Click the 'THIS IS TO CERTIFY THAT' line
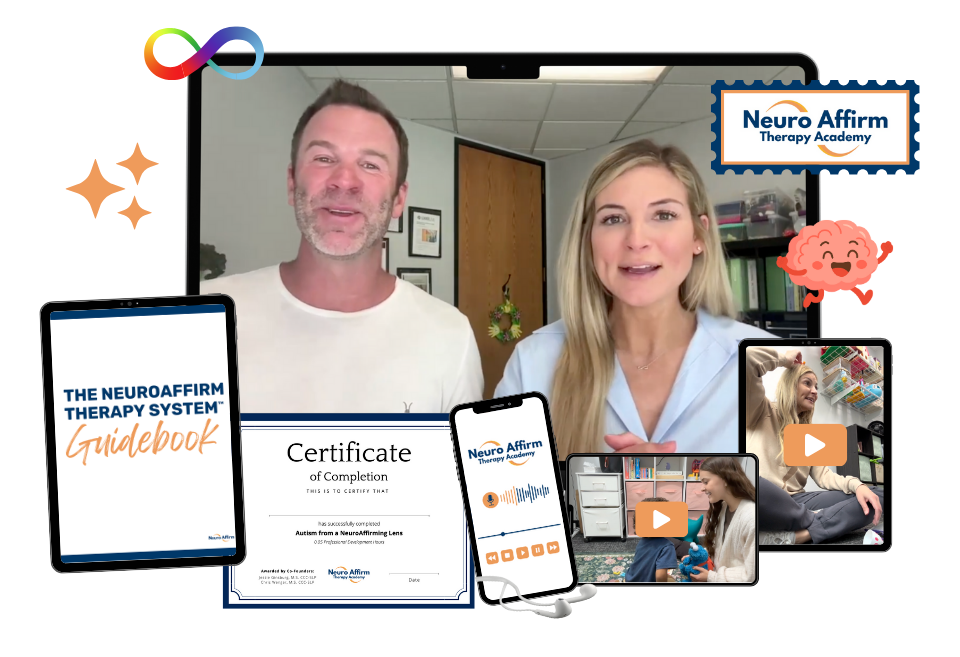The width and height of the screenshot is (960, 657). click(x=348, y=491)
